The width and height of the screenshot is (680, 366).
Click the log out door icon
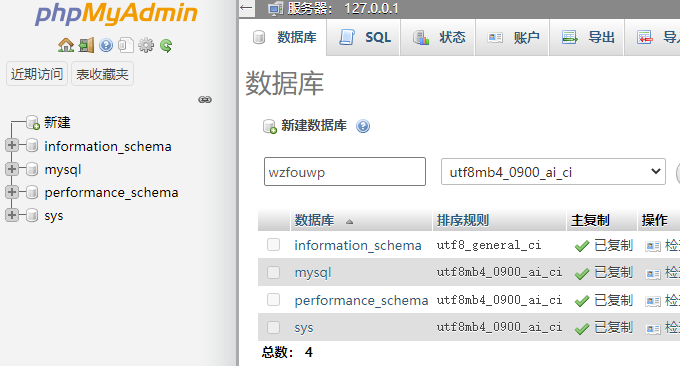click(86, 45)
